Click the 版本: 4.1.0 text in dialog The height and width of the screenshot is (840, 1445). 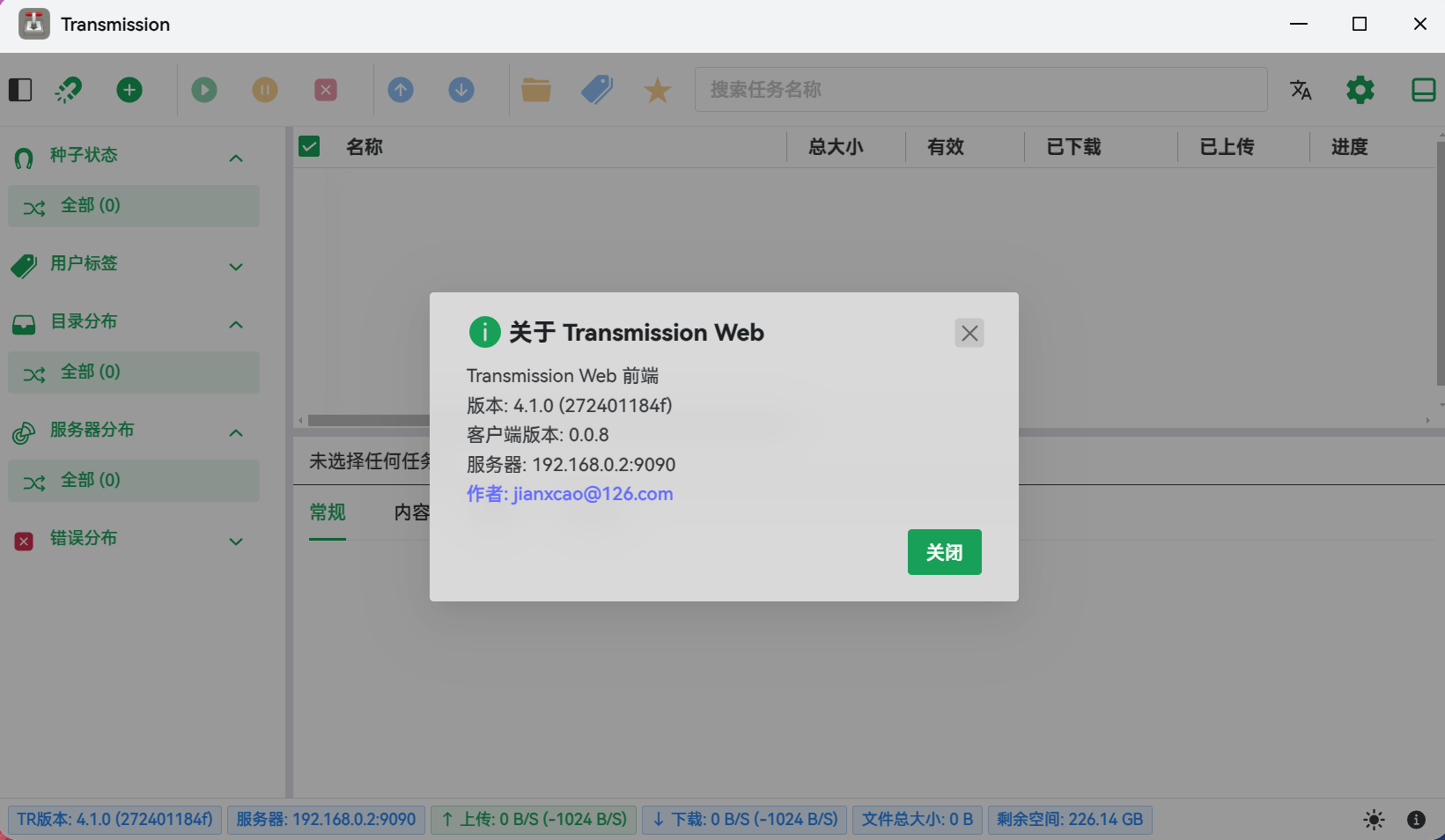(x=569, y=406)
